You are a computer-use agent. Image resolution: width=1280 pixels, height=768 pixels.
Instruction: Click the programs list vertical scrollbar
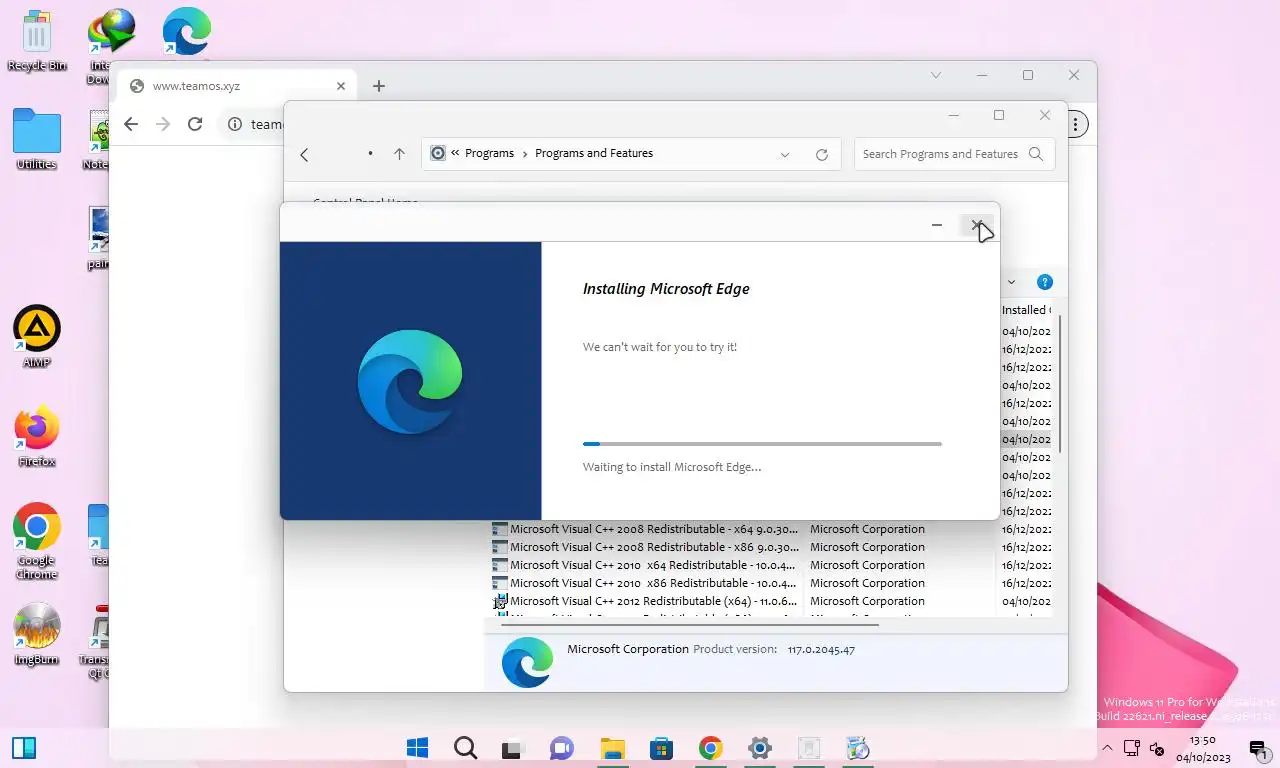click(1060, 383)
